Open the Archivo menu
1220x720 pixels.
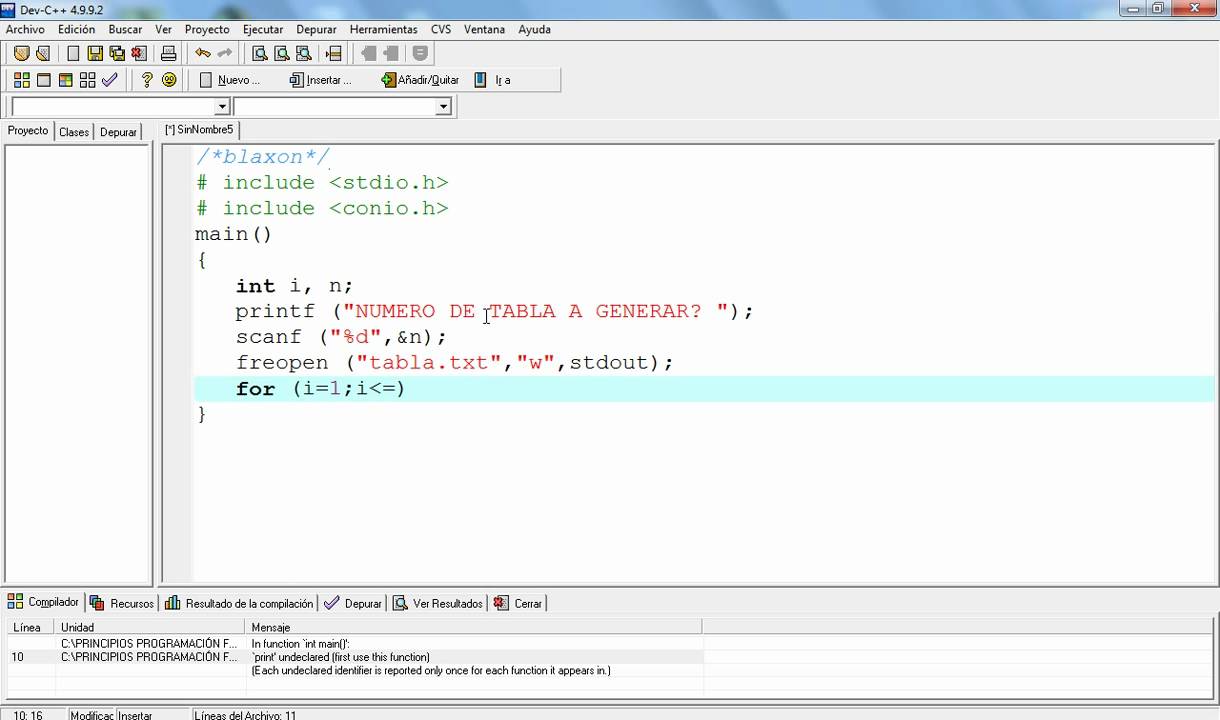[x=25, y=29]
